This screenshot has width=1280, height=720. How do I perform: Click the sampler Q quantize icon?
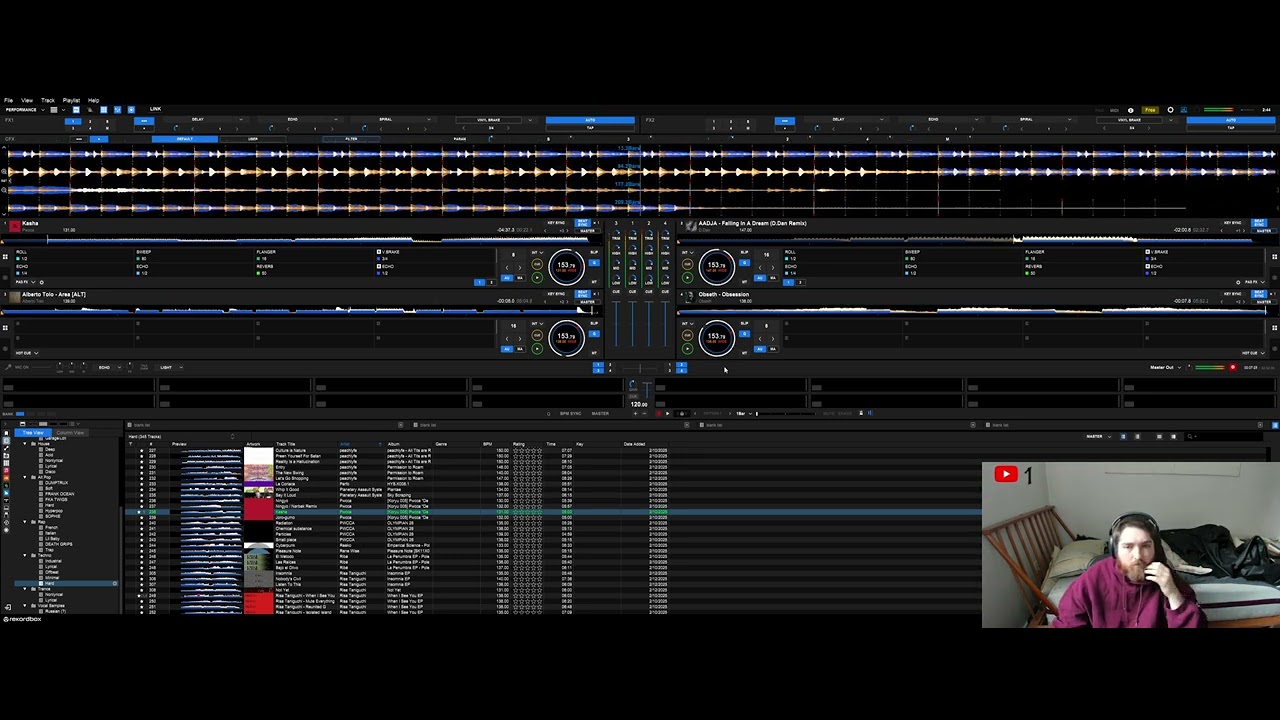[x=548, y=413]
